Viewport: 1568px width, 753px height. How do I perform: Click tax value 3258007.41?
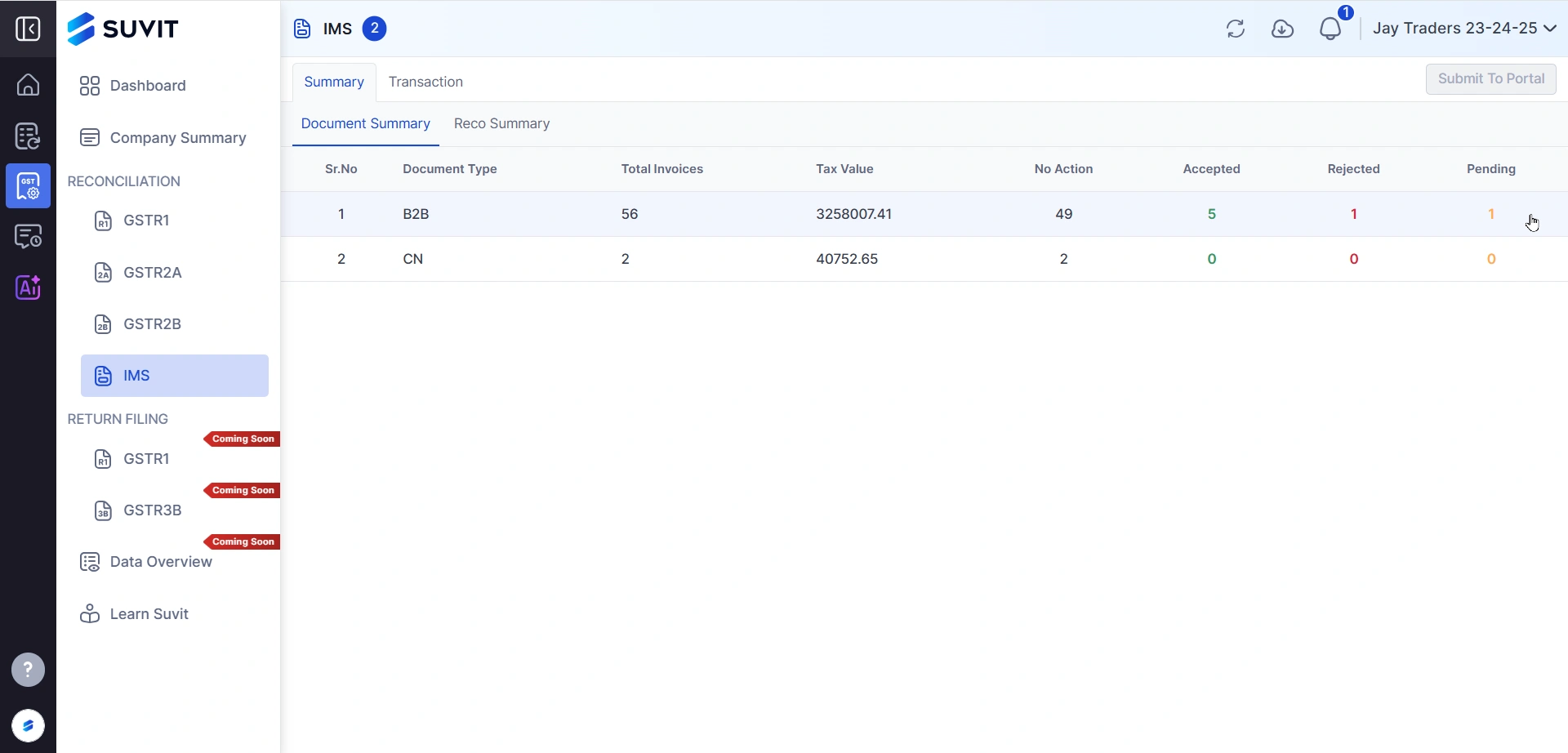click(853, 214)
